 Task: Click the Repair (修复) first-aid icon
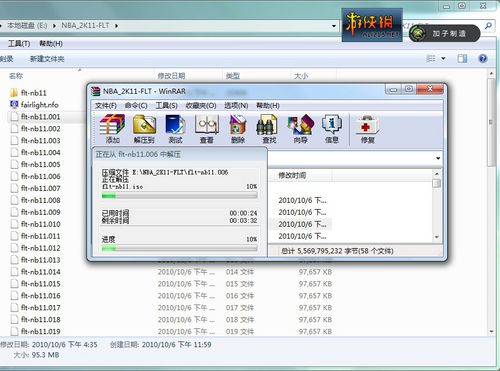(367, 125)
